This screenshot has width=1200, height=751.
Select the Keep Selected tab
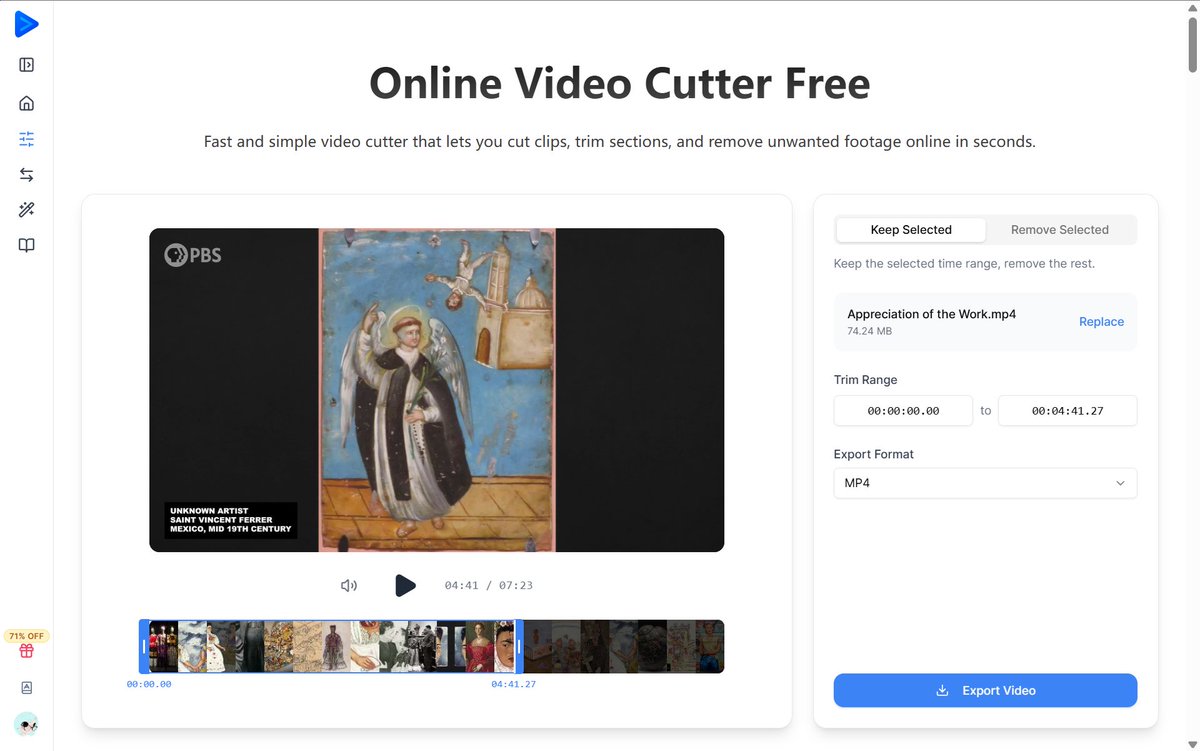[911, 230]
